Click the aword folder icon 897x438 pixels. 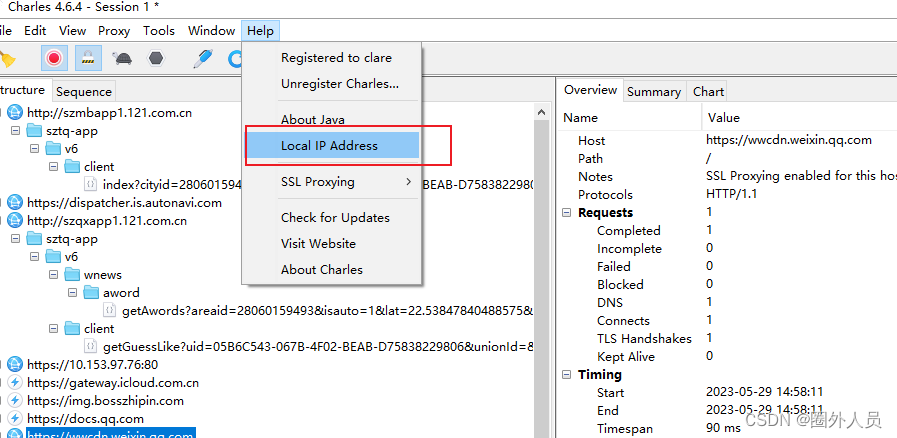pos(92,293)
